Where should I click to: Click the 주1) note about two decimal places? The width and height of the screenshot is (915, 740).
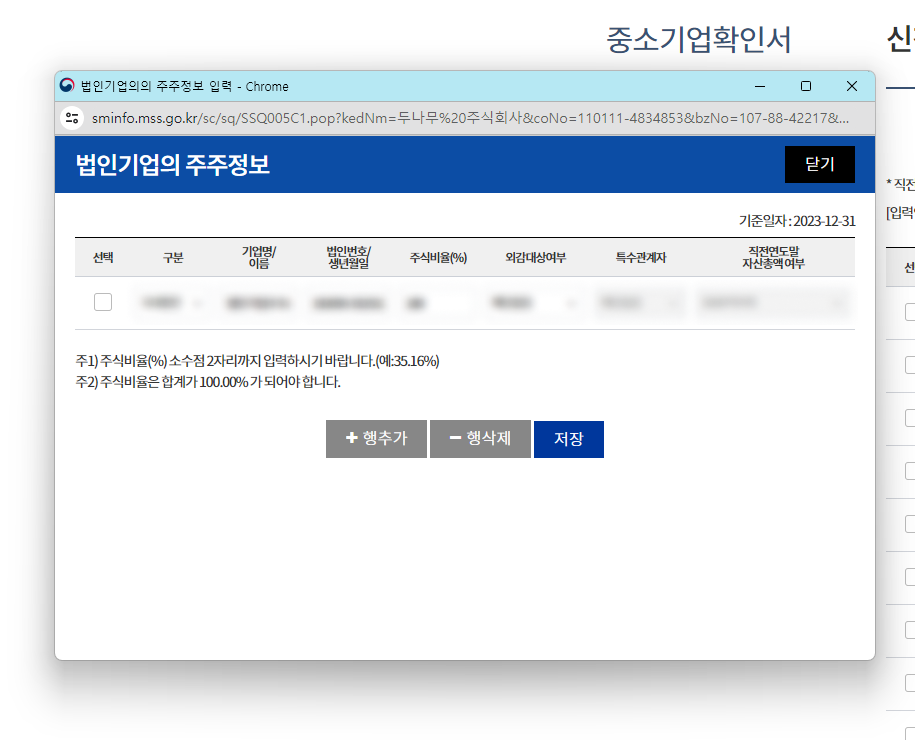click(x=257, y=361)
